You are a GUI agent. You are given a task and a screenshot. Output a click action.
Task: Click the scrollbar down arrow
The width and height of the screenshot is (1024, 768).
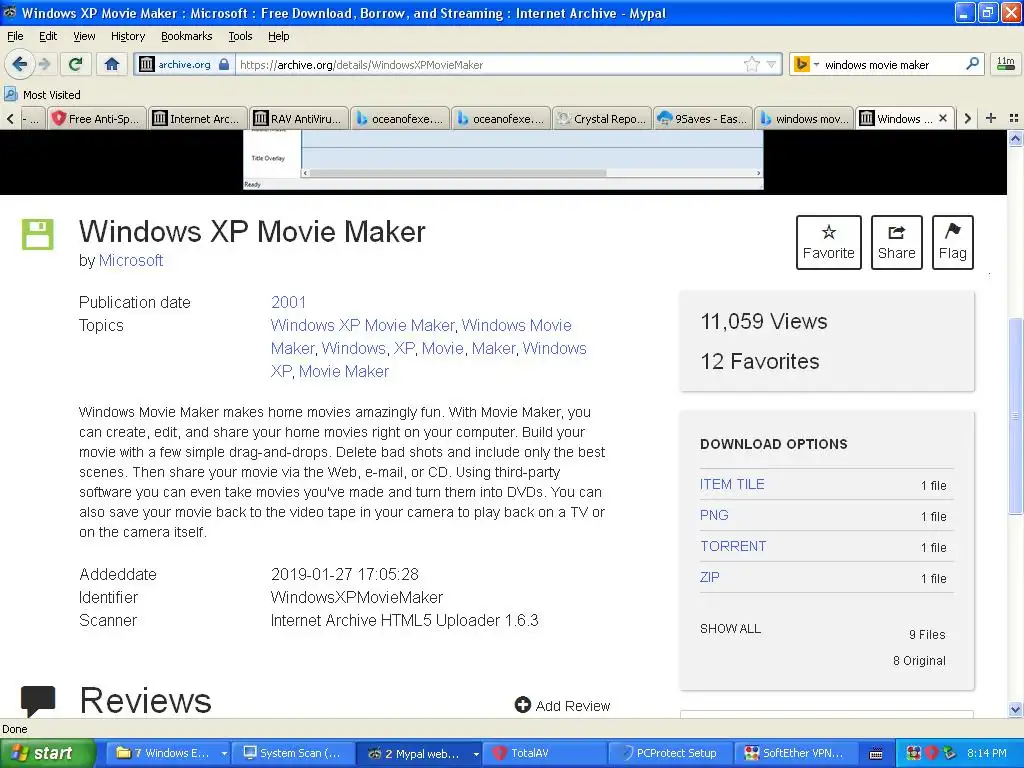[1015, 709]
